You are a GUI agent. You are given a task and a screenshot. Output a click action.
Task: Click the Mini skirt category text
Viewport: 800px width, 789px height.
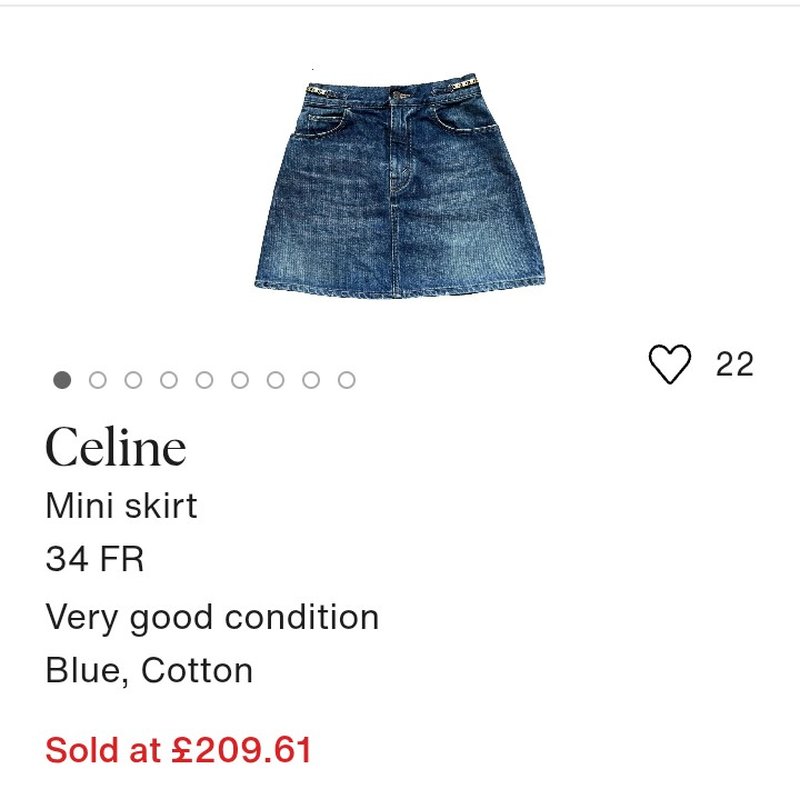click(x=121, y=506)
